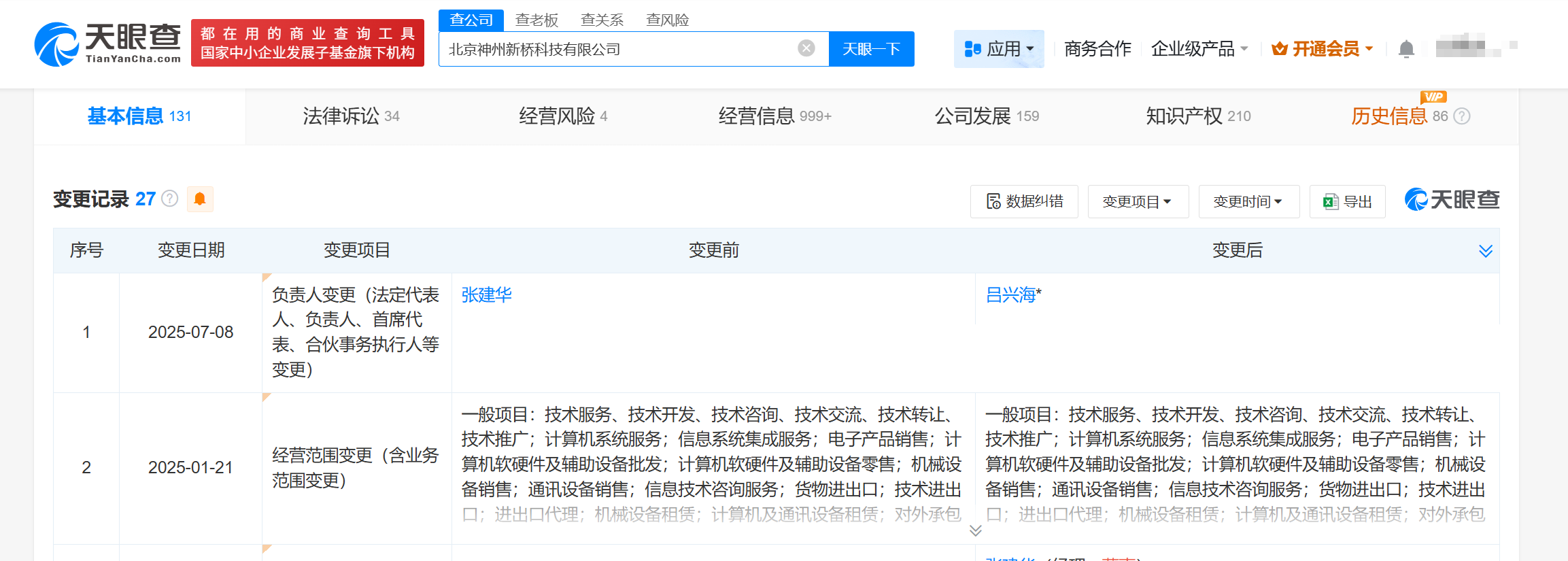This screenshot has width=1568, height=561.
Task: Clear the search field with the X icon
Action: 806,48
